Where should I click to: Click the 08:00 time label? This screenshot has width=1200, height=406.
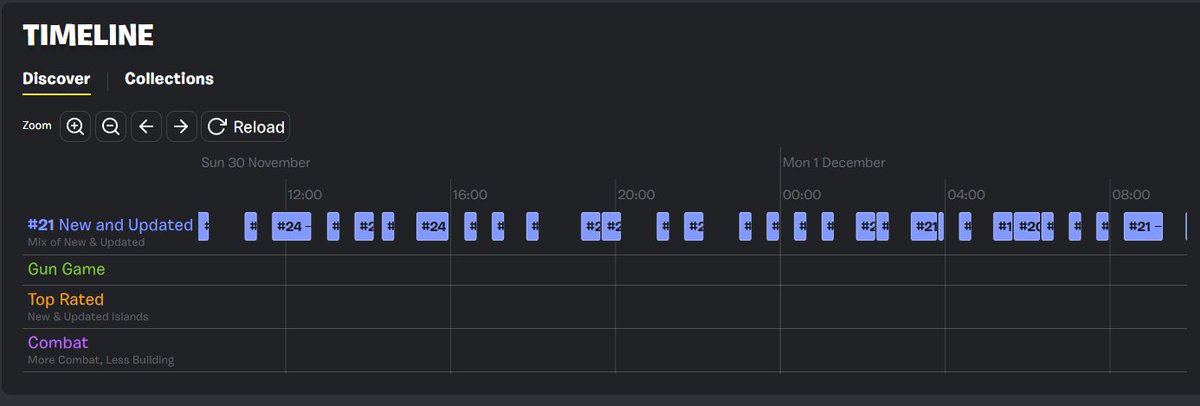[x=1131, y=194]
